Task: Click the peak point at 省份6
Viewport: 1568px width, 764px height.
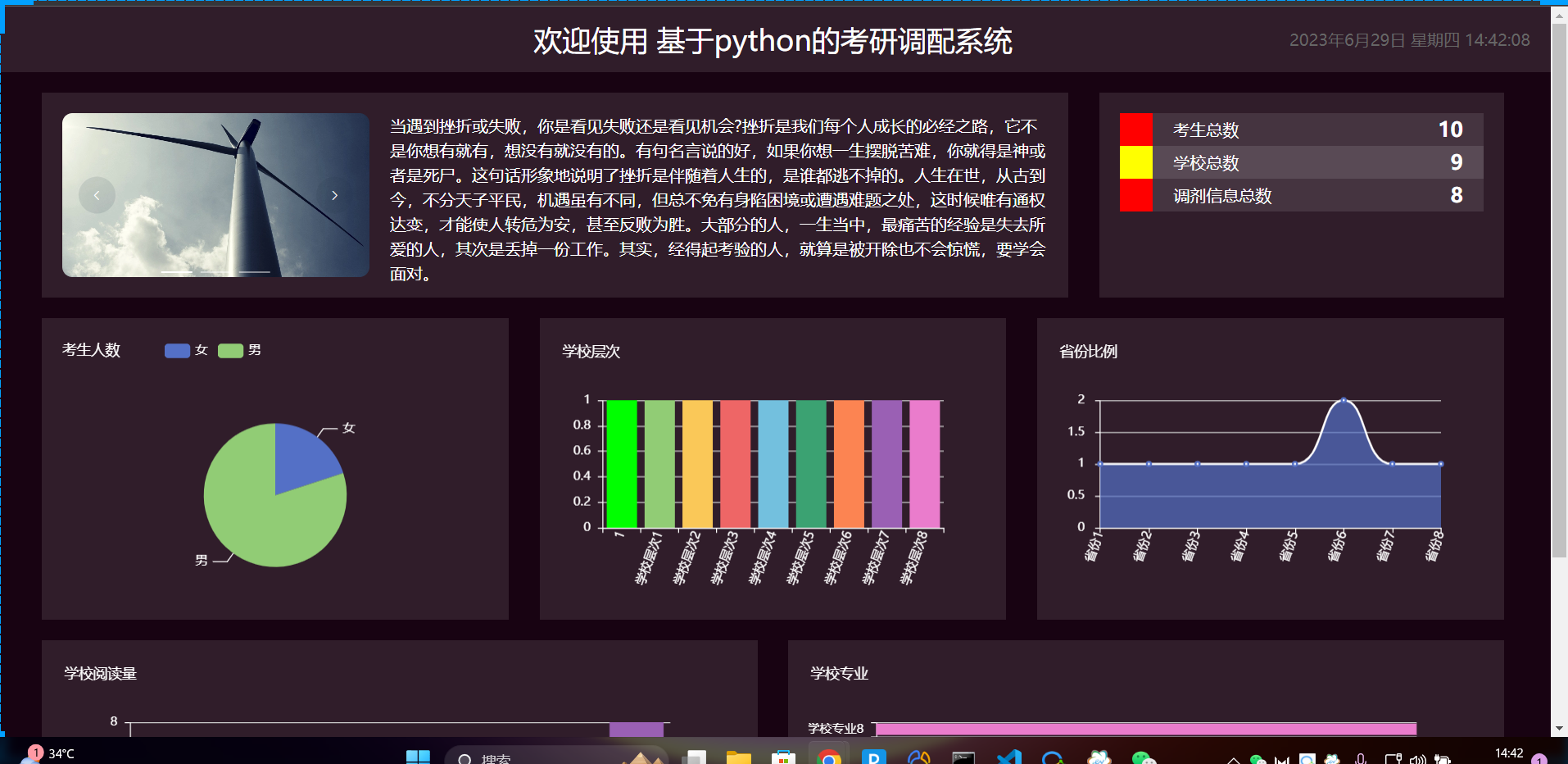Action: click(1343, 400)
